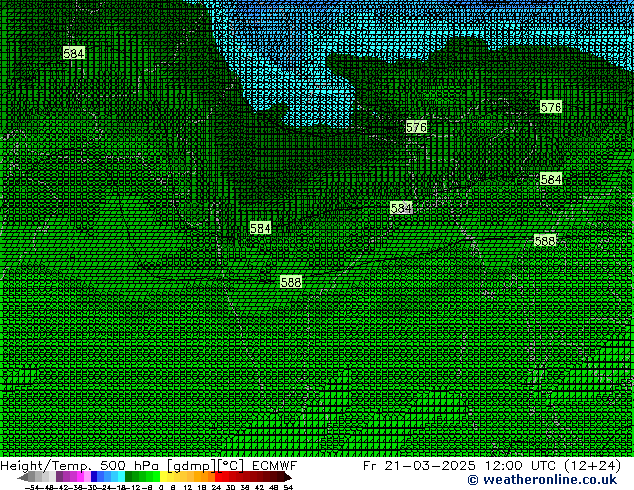This screenshot has height=490, width=634.
Task: Click the '(12+24)' forecast offset text
Action: [592, 466]
